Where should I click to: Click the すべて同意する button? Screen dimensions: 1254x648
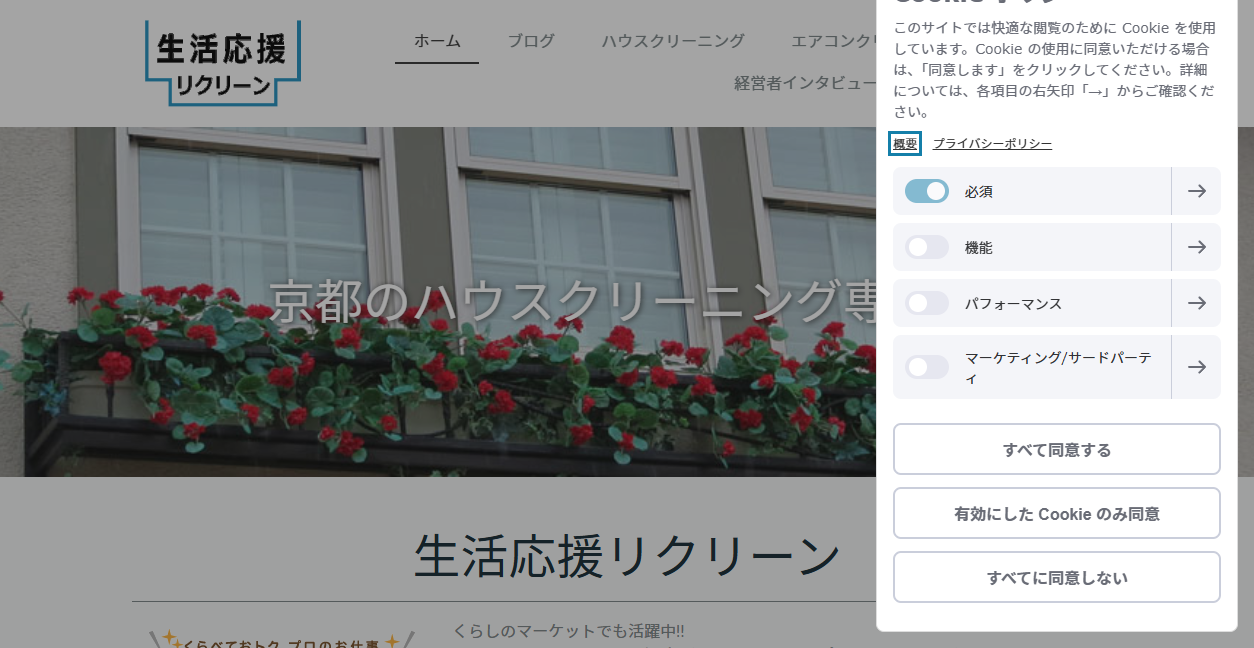(1056, 449)
